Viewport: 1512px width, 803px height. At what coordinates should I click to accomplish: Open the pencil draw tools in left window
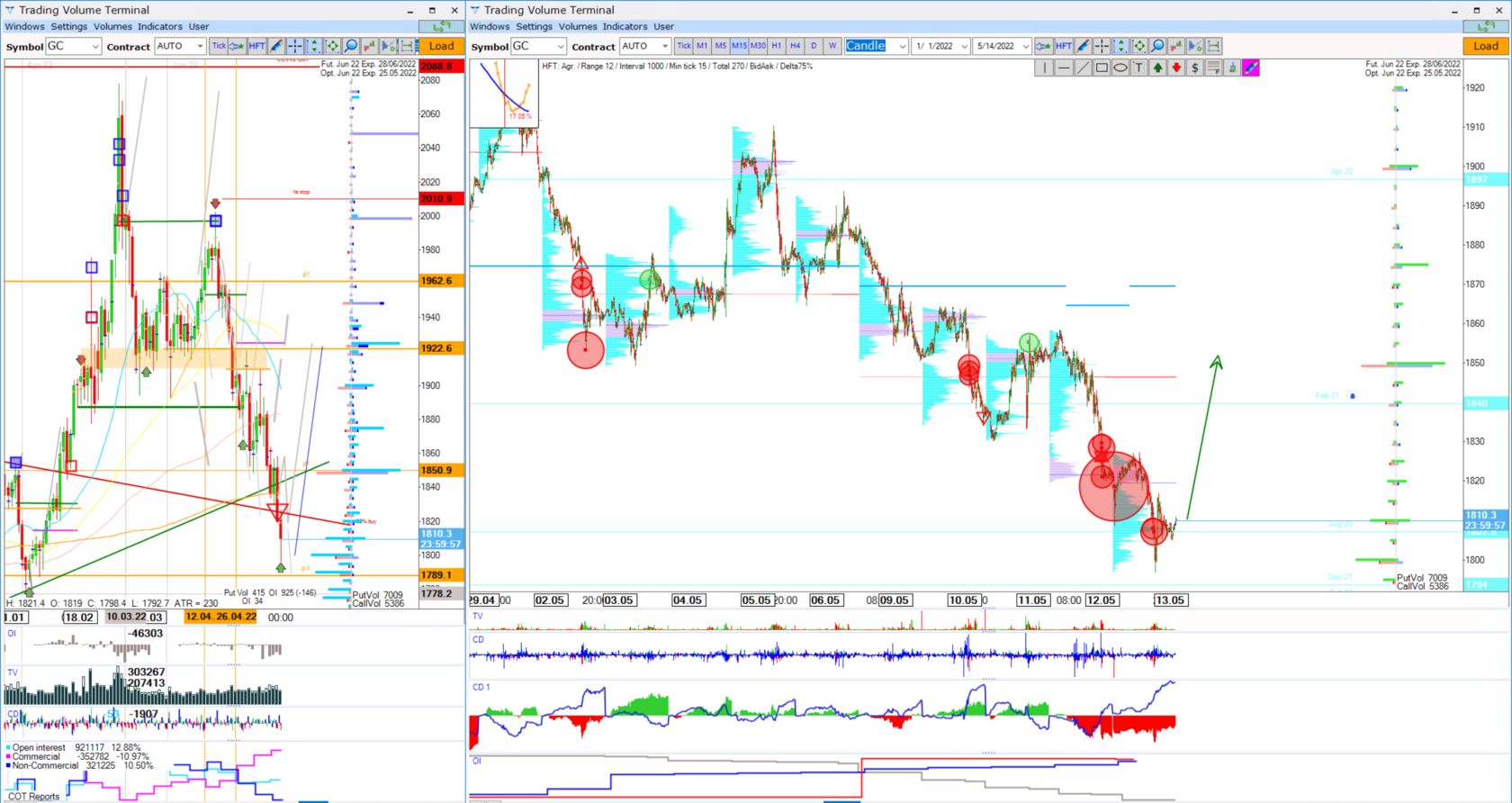coord(276,46)
